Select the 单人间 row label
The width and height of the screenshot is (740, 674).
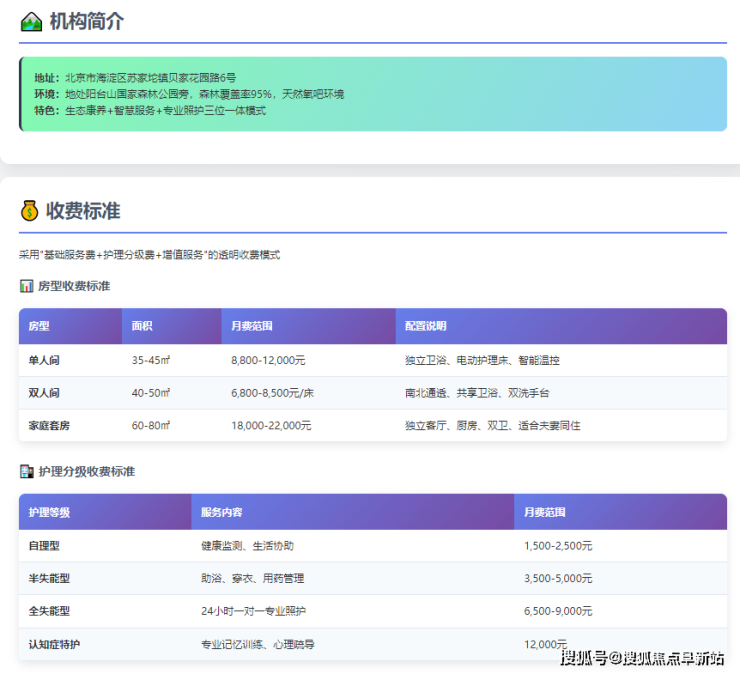[x=44, y=360]
